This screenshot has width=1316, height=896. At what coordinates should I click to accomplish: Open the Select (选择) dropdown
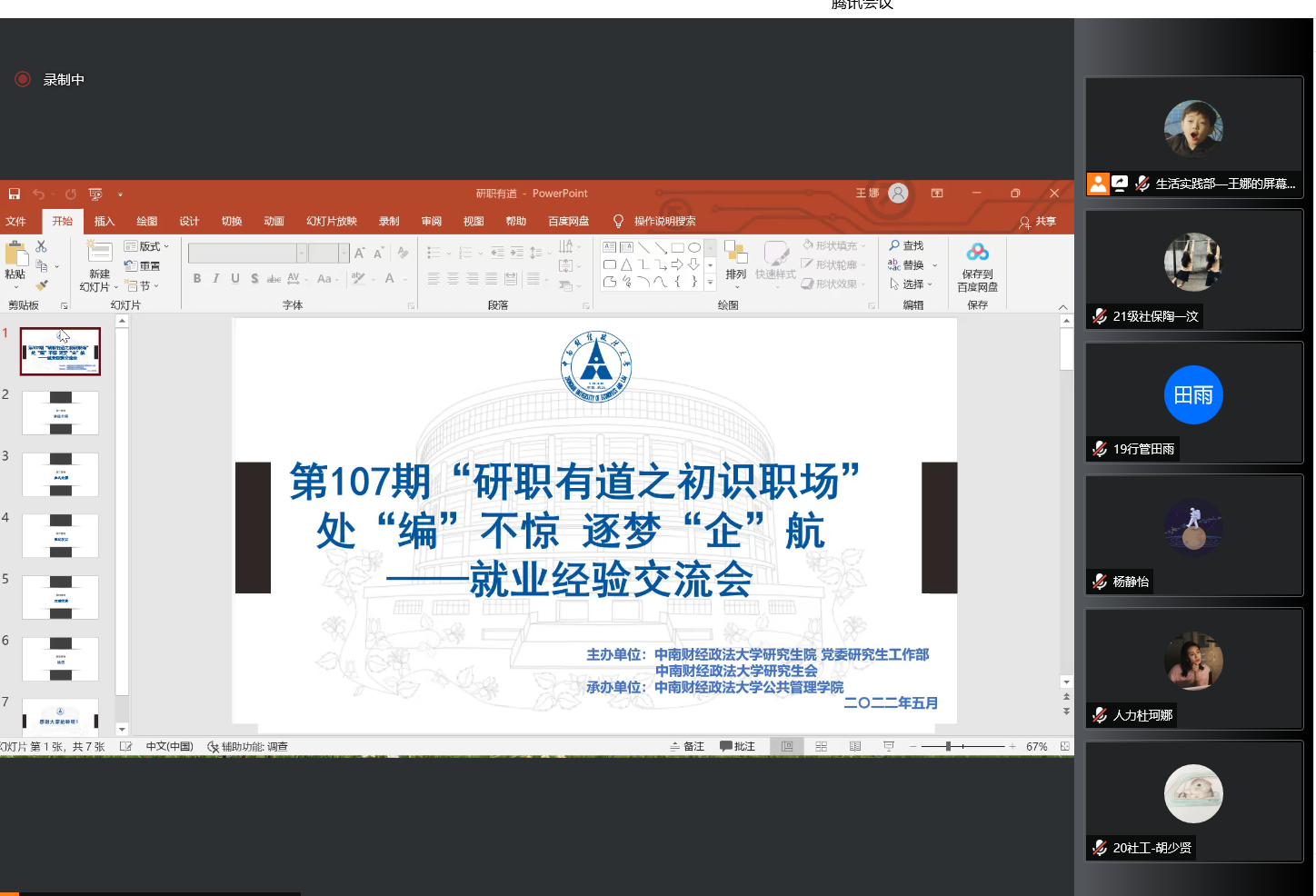pyautogui.click(x=912, y=284)
